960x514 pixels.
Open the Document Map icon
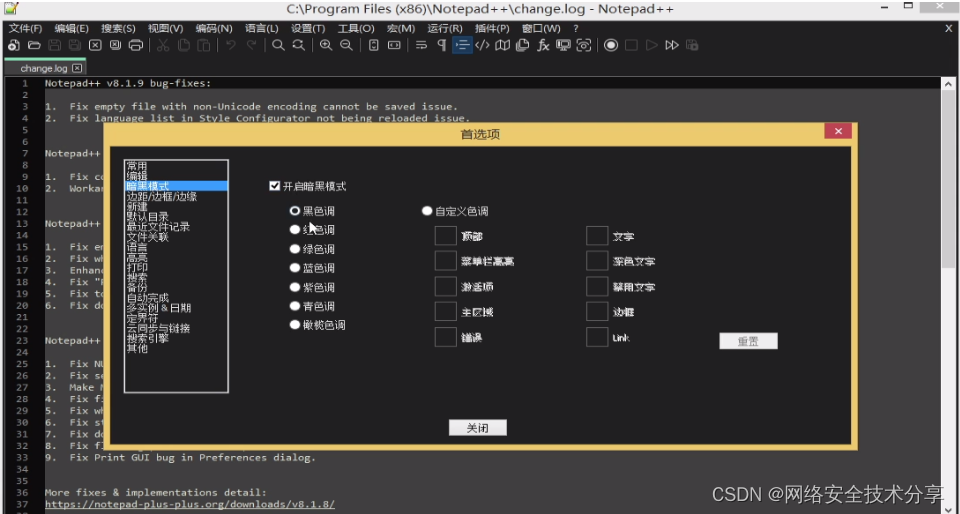pyautogui.click(x=503, y=45)
